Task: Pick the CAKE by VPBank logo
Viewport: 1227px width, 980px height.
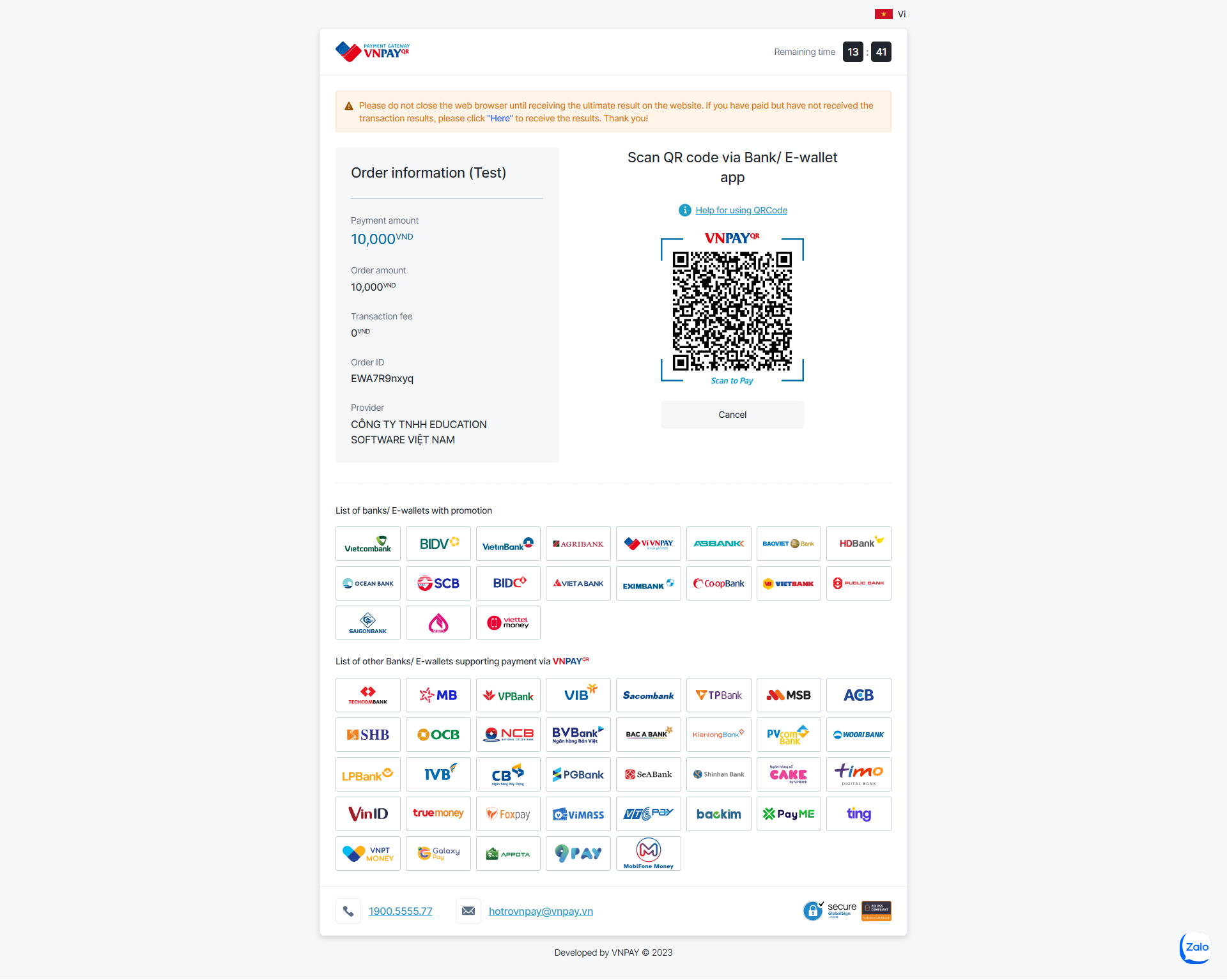Action: (x=789, y=774)
